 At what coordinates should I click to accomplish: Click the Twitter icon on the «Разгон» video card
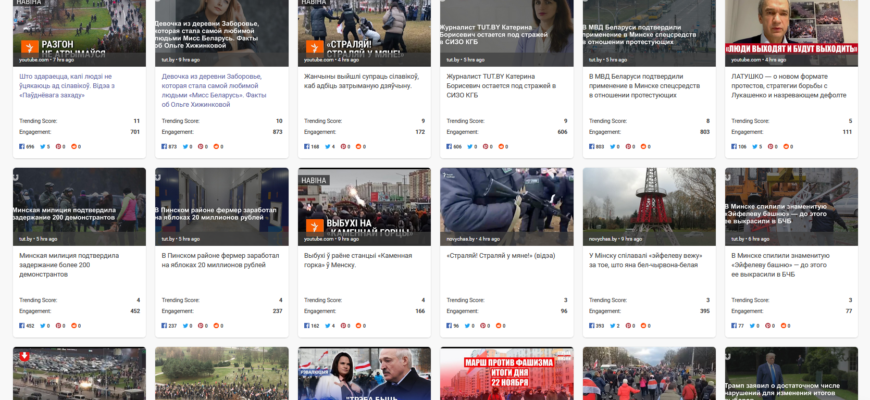coord(39,146)
